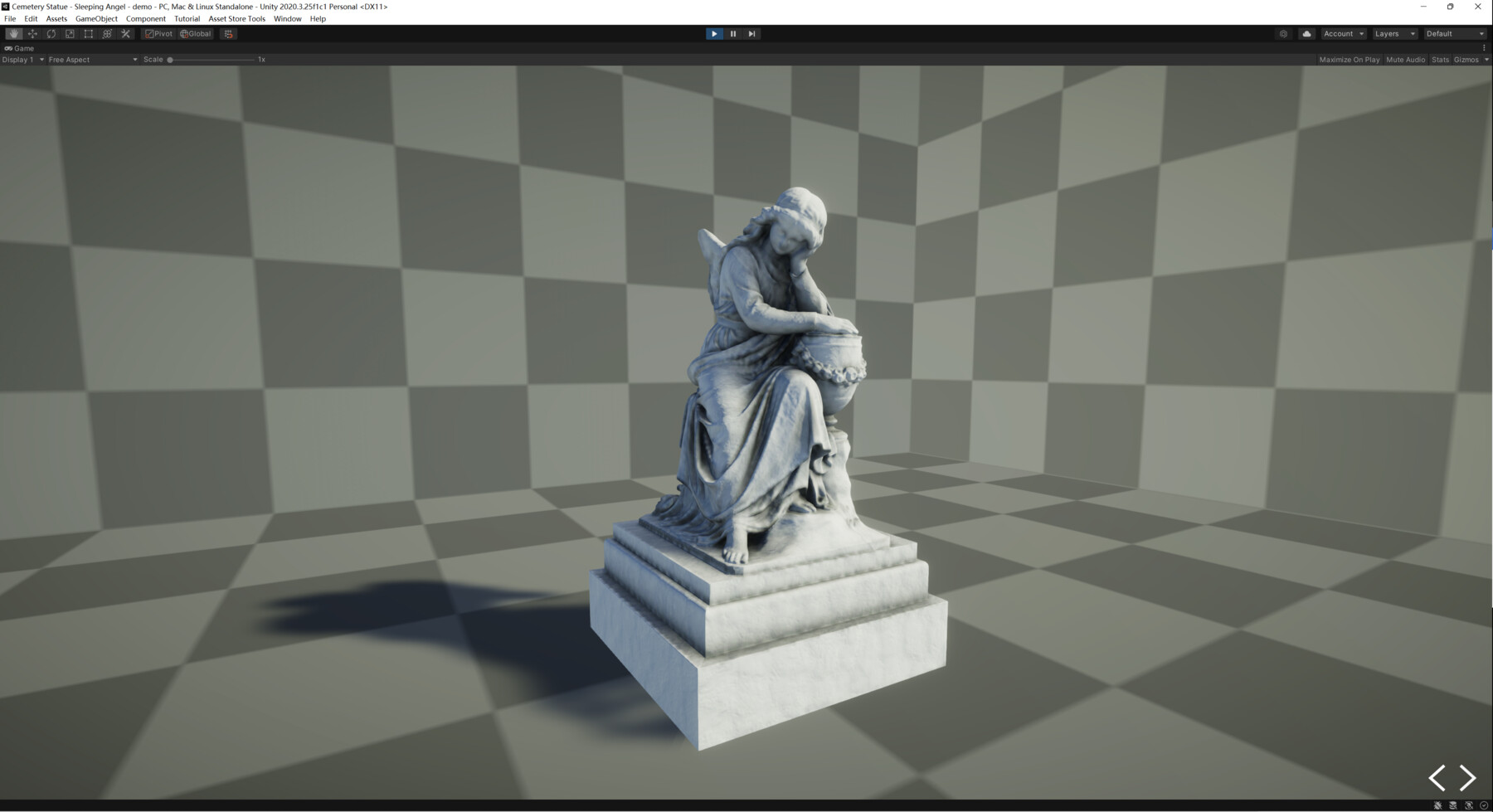1493x812 pixels.
Task: Toggle Pivot handle position mode
Action: (158, 33)
